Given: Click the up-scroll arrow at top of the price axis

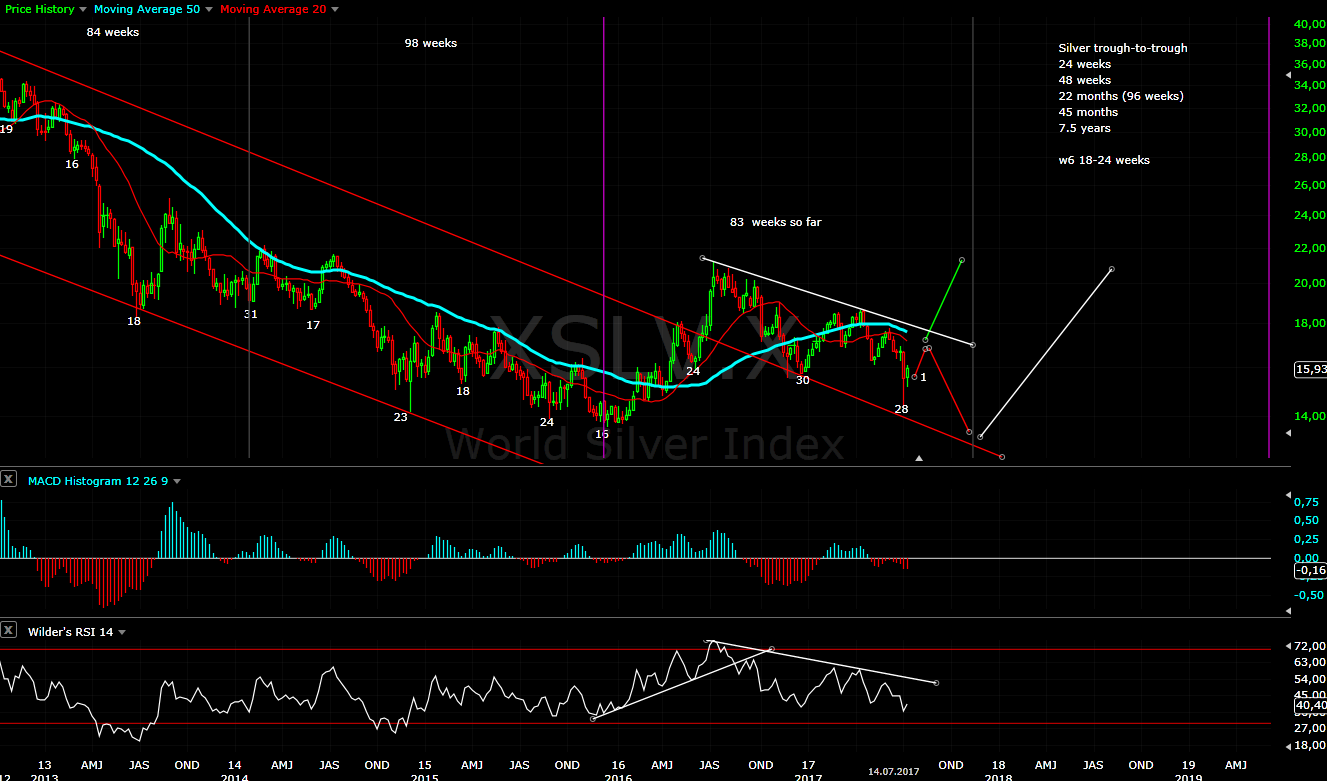Looking at the screenshot, I should pyautogui.click(x=1289, y=74).
